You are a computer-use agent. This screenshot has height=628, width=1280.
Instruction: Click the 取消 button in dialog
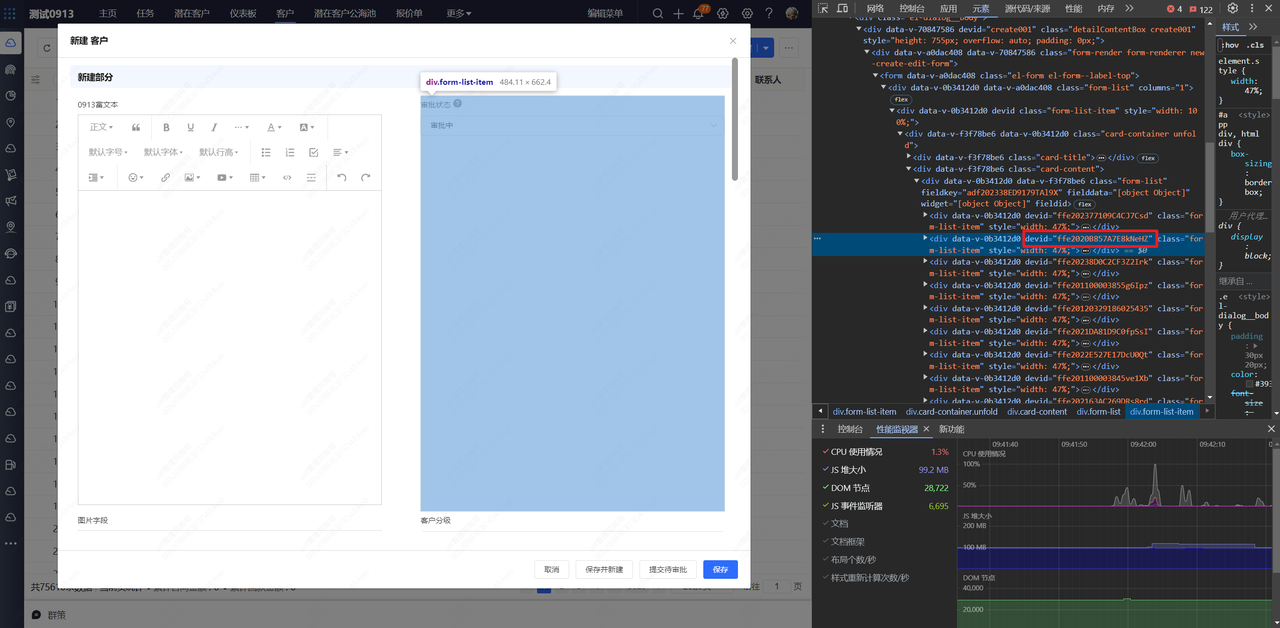coord(552,569)
